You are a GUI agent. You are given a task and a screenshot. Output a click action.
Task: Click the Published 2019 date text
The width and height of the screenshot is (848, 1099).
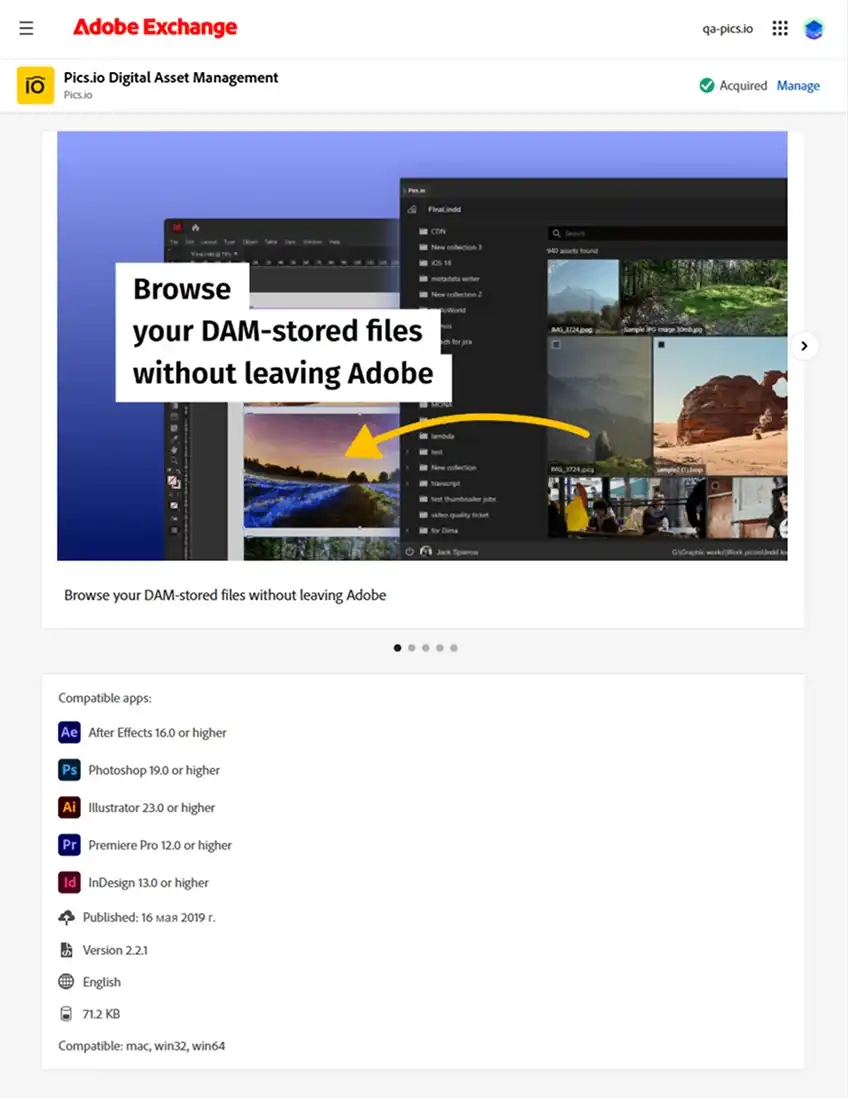click(149, 917)
